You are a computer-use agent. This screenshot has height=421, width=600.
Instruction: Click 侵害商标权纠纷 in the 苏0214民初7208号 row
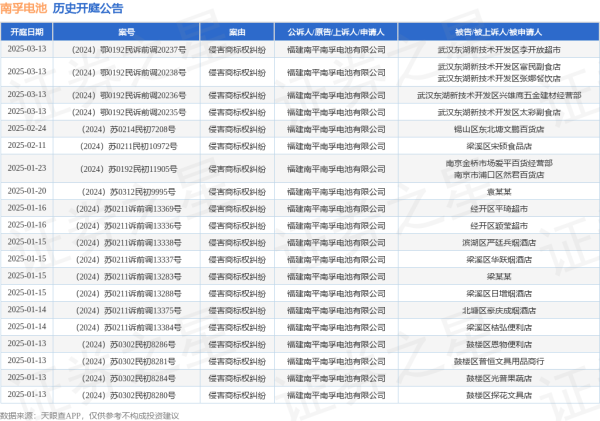[x=237, y=129]
